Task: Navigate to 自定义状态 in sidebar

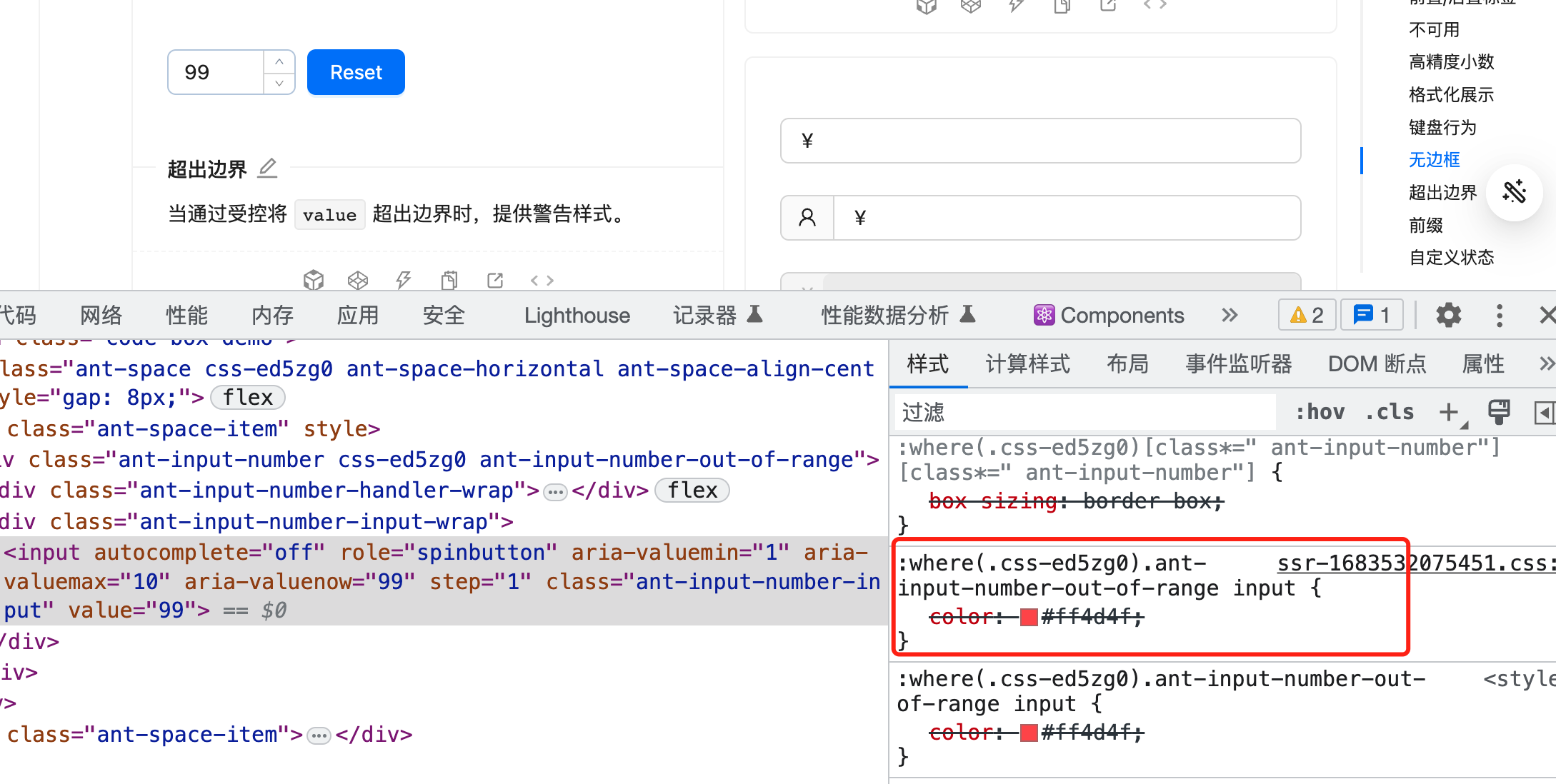Action: coord(1452,257)
